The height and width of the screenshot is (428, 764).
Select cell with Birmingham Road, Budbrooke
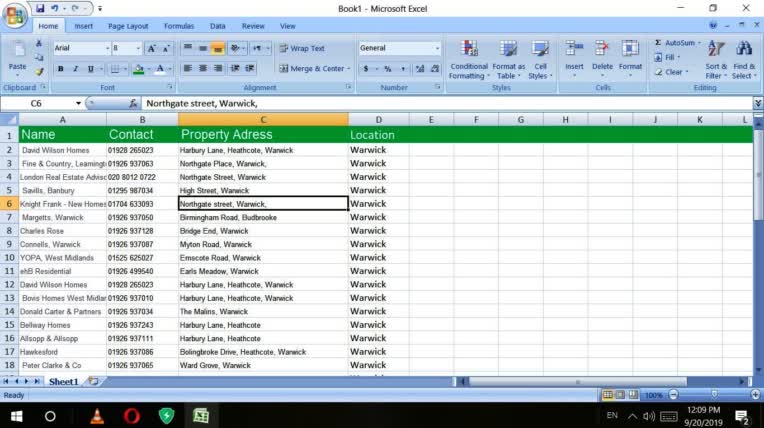pos(263,217)
